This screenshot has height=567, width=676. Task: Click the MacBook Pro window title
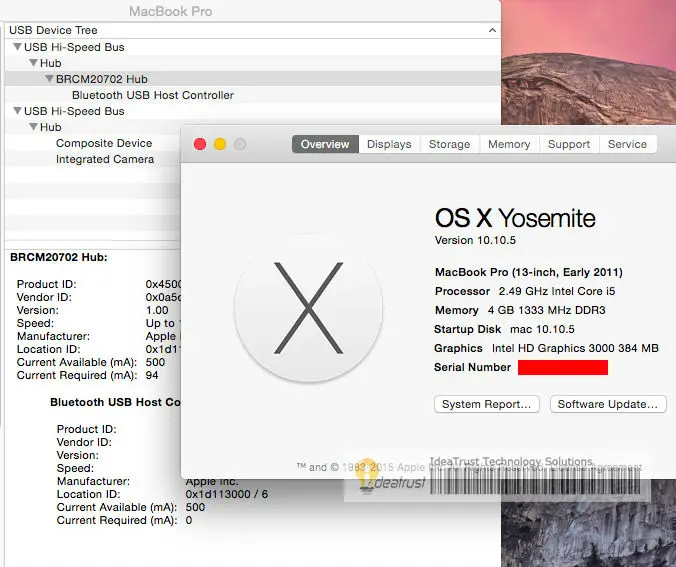point(171,11)
